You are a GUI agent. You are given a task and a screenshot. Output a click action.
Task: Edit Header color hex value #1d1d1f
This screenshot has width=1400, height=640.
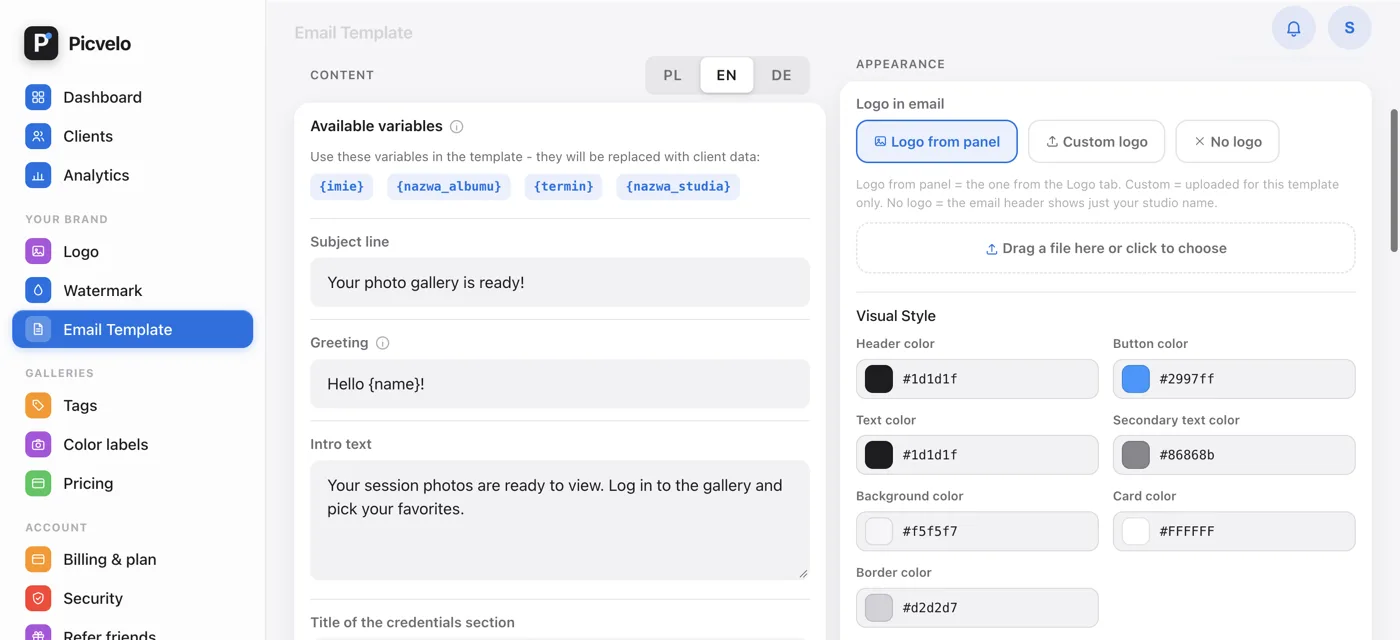pos(930,379)
